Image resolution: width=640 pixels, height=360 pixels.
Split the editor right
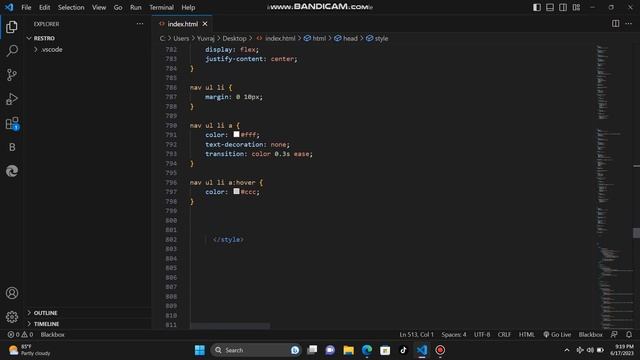(x=616, y=24)
